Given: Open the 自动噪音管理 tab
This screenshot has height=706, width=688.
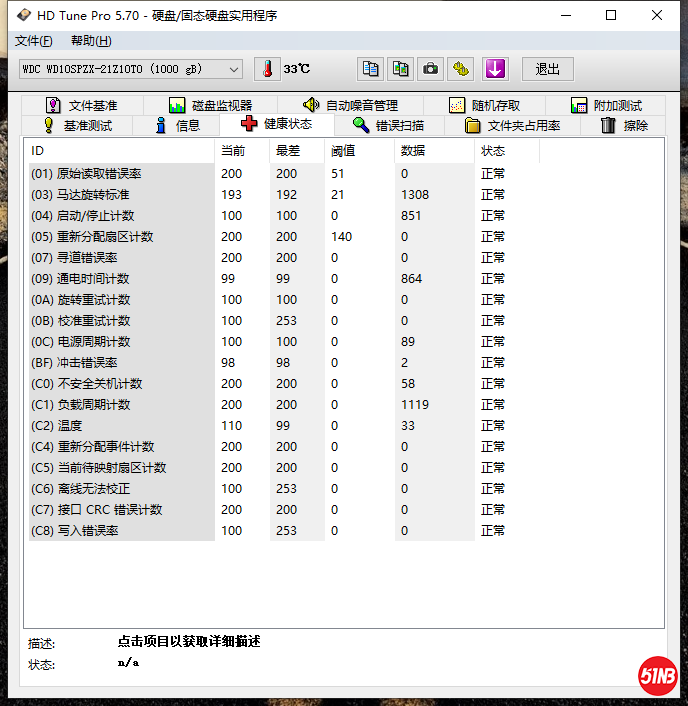Looking at the screenshot, I should point(350,105).
